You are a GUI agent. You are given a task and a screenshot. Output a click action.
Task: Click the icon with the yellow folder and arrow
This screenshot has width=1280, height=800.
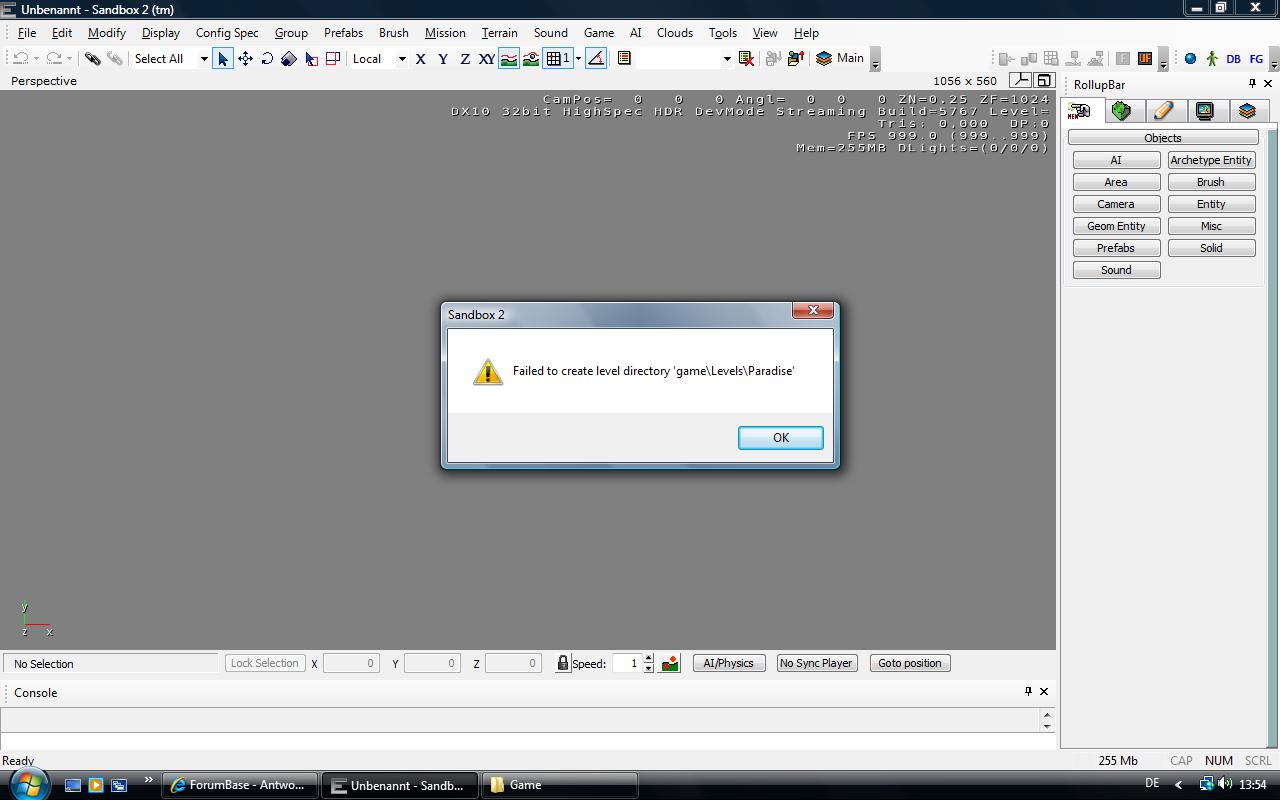pos(796,59)
